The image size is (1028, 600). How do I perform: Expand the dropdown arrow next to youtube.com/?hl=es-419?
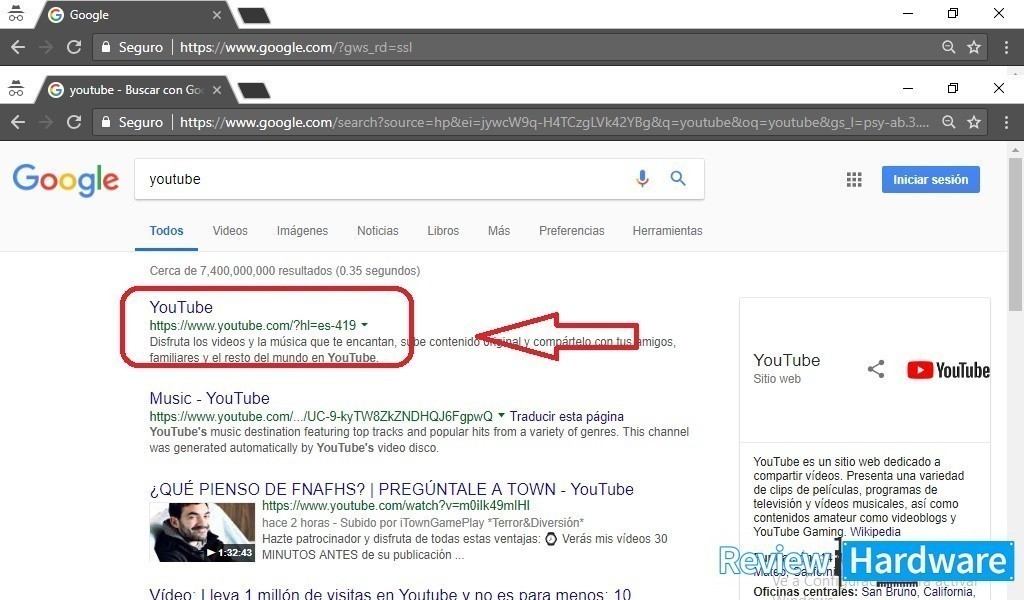pos(365,325)
